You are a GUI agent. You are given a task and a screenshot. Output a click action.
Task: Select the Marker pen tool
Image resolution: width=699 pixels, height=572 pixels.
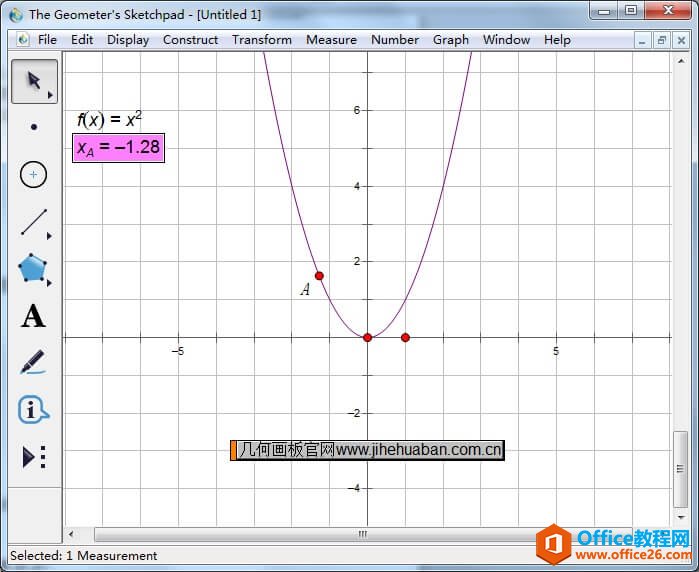coord(33,362)
